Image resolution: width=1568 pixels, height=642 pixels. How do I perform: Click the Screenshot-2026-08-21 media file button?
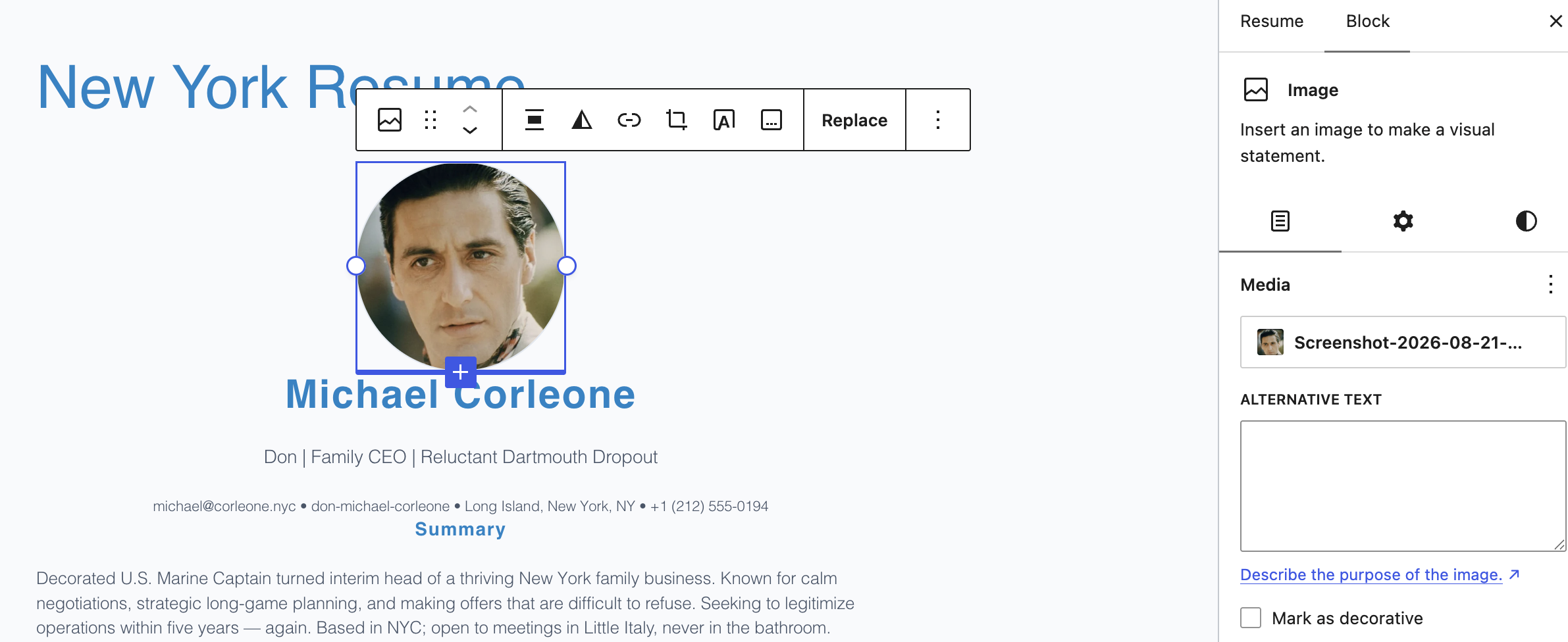1403,342
